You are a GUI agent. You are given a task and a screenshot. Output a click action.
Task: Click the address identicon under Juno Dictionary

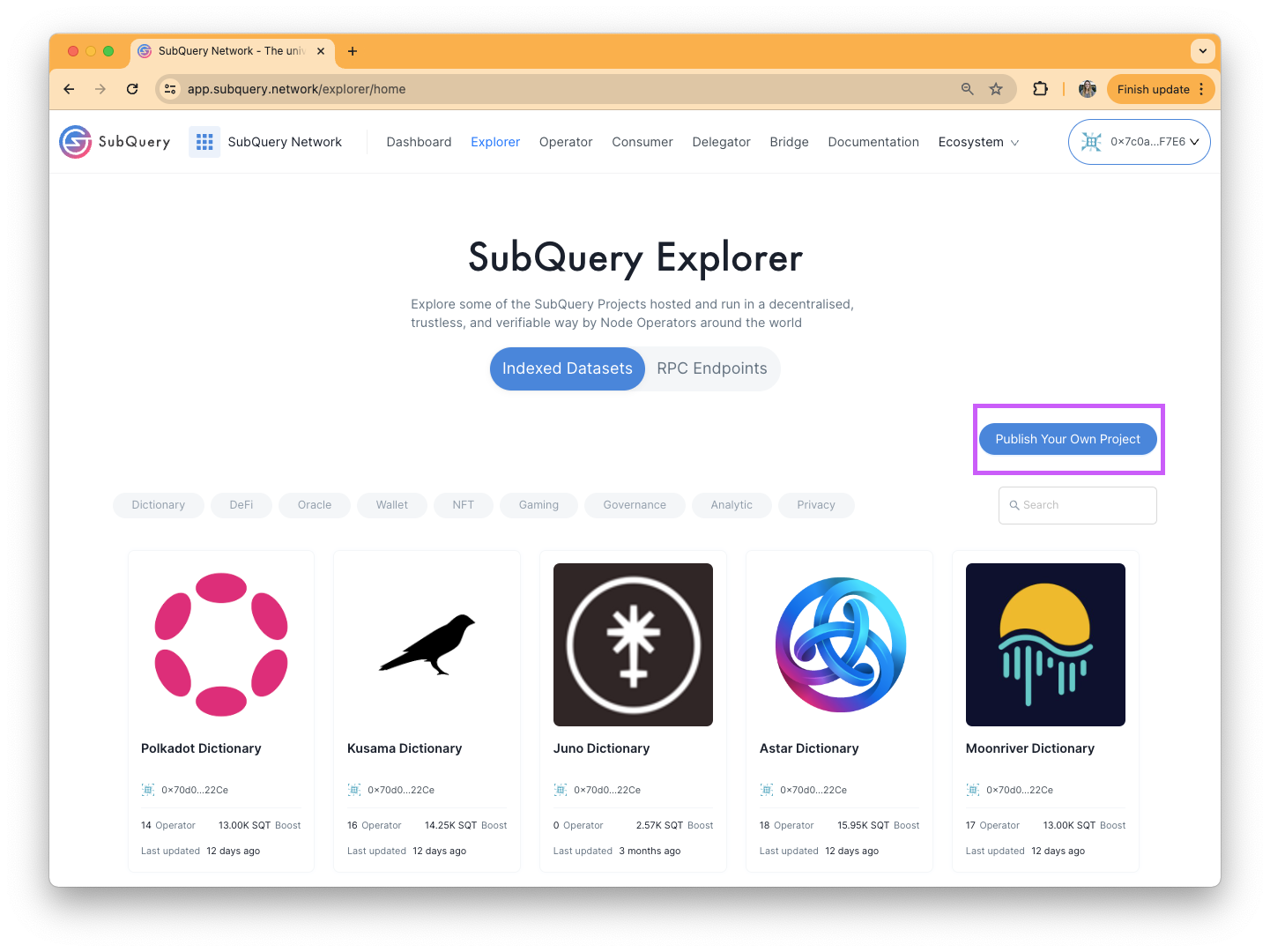561,790
